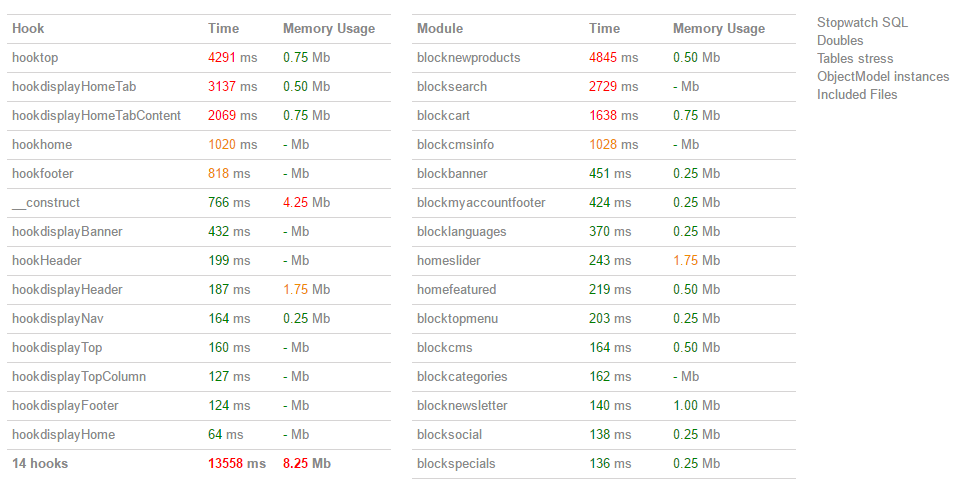Go to the Doubles section link
The width and height of the screenshot is (973, 484).
pyautogui.click(x=840, y=40)
